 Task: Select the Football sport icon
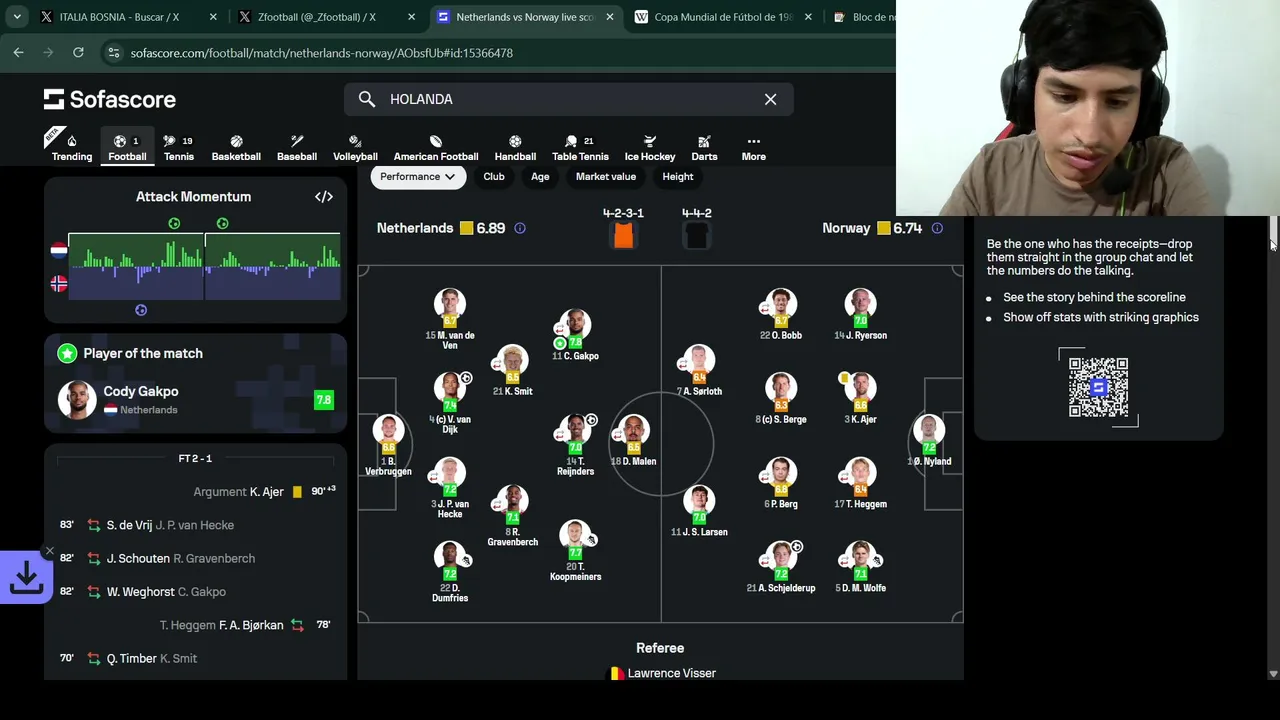[120, 141]
